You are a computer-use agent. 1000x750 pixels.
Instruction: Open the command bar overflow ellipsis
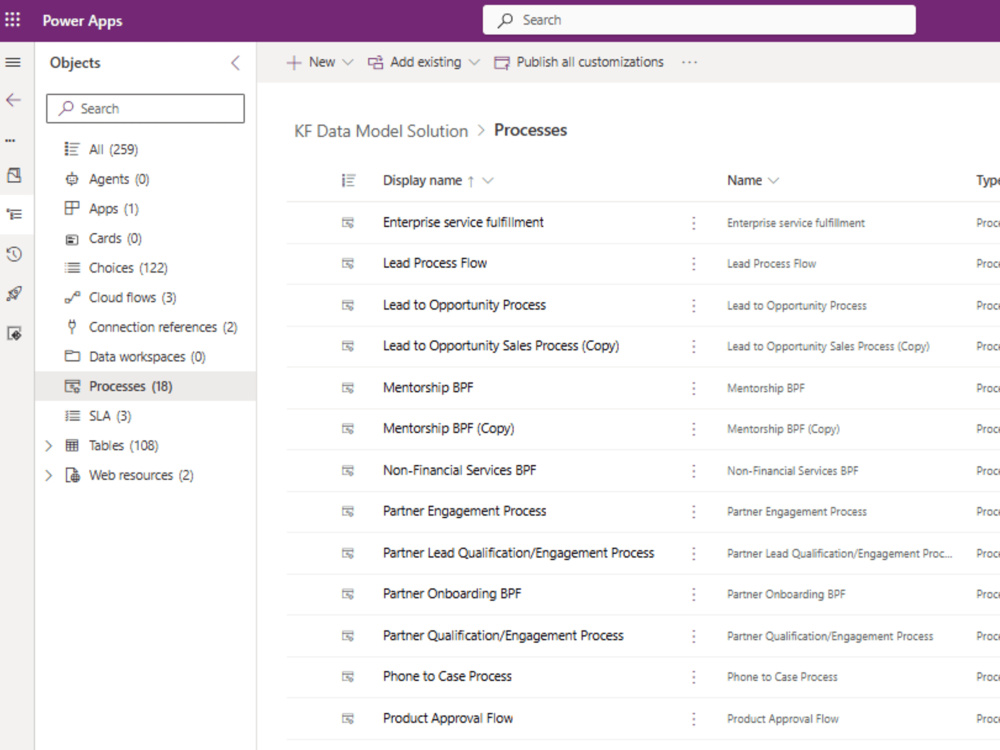pos(689,62)
